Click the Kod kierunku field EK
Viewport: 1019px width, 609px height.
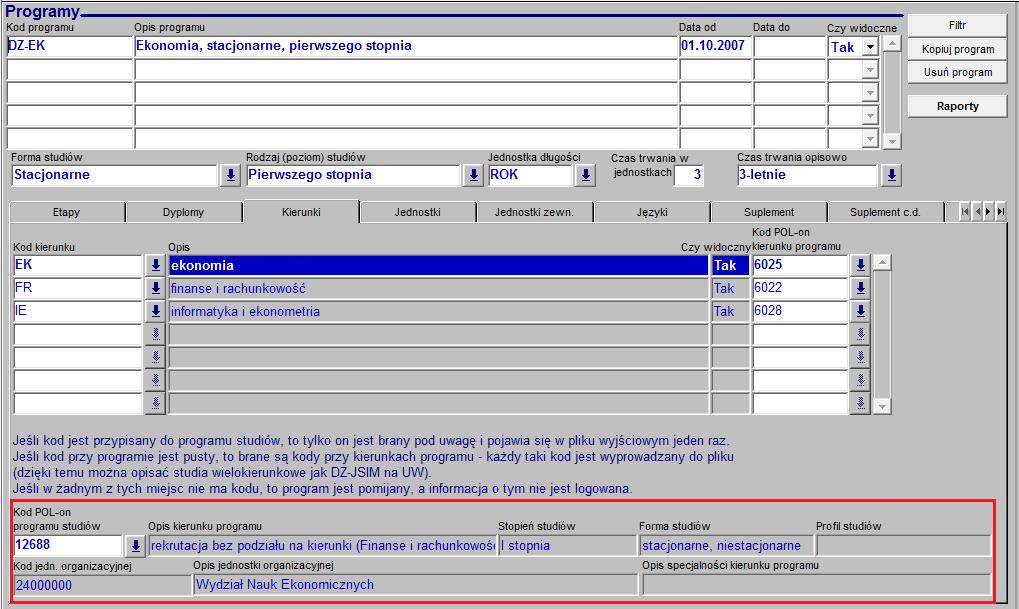coord(77,265)
